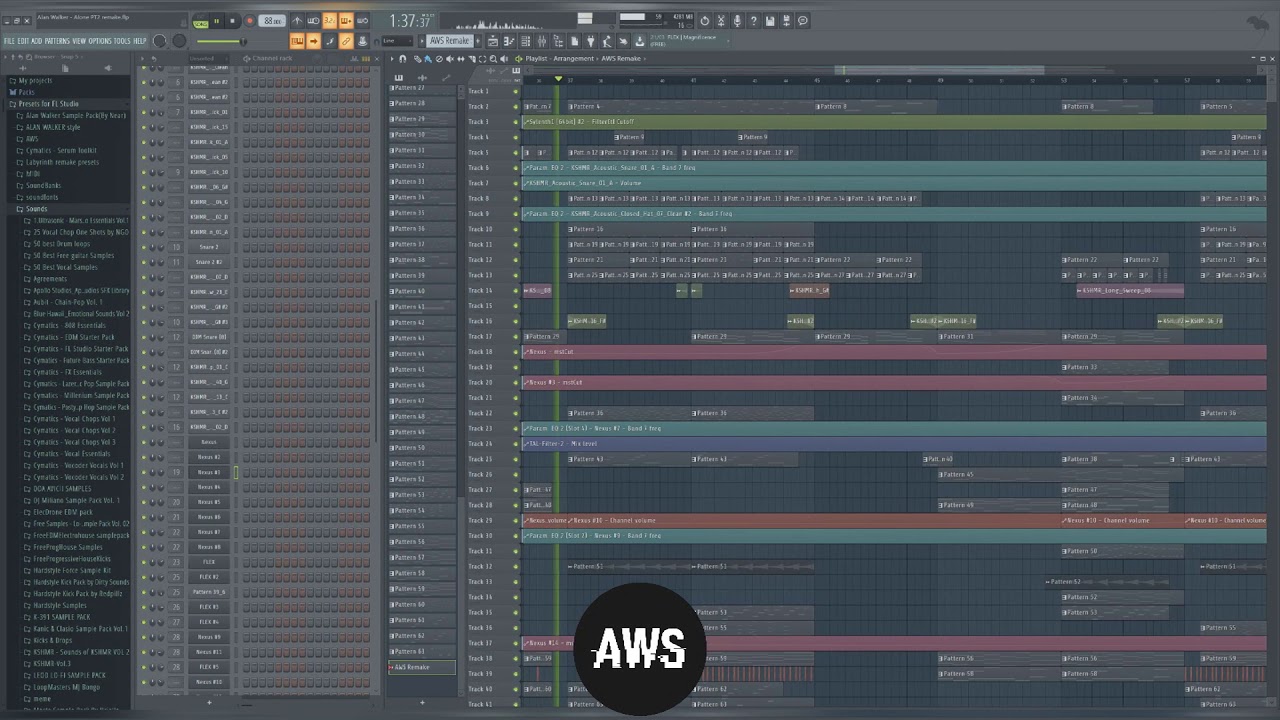This screenshot has width=1280, height=720.
Task: Click the tempo display showing 88
Action: coord(272,21)
